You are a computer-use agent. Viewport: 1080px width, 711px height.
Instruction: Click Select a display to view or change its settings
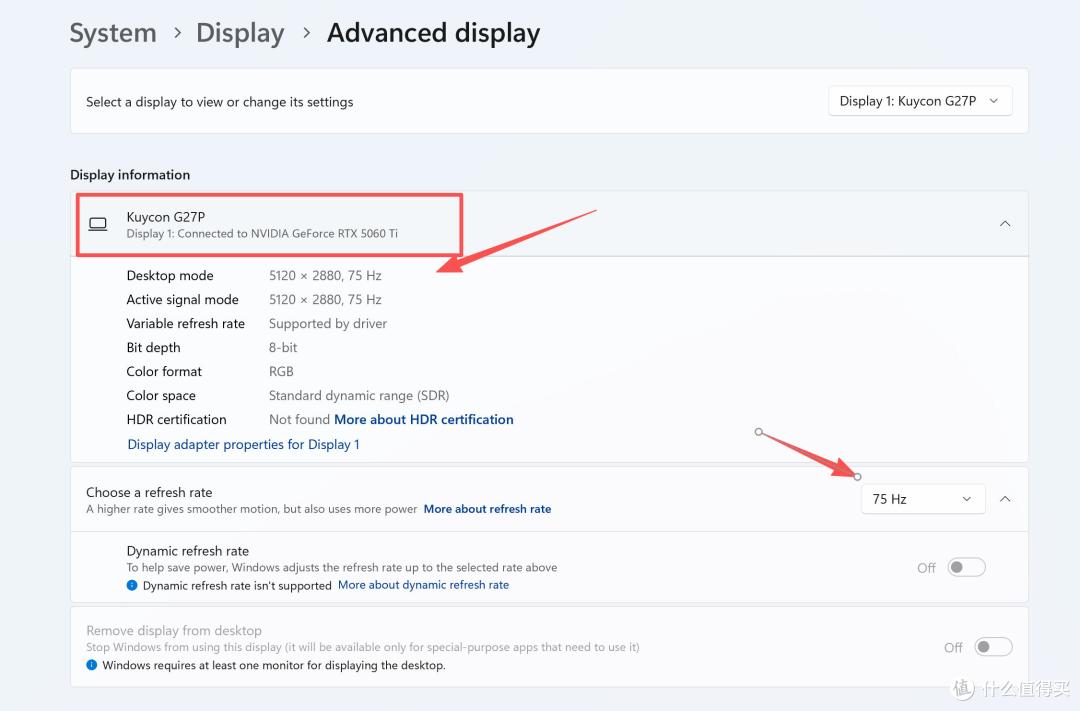[220, 102]
